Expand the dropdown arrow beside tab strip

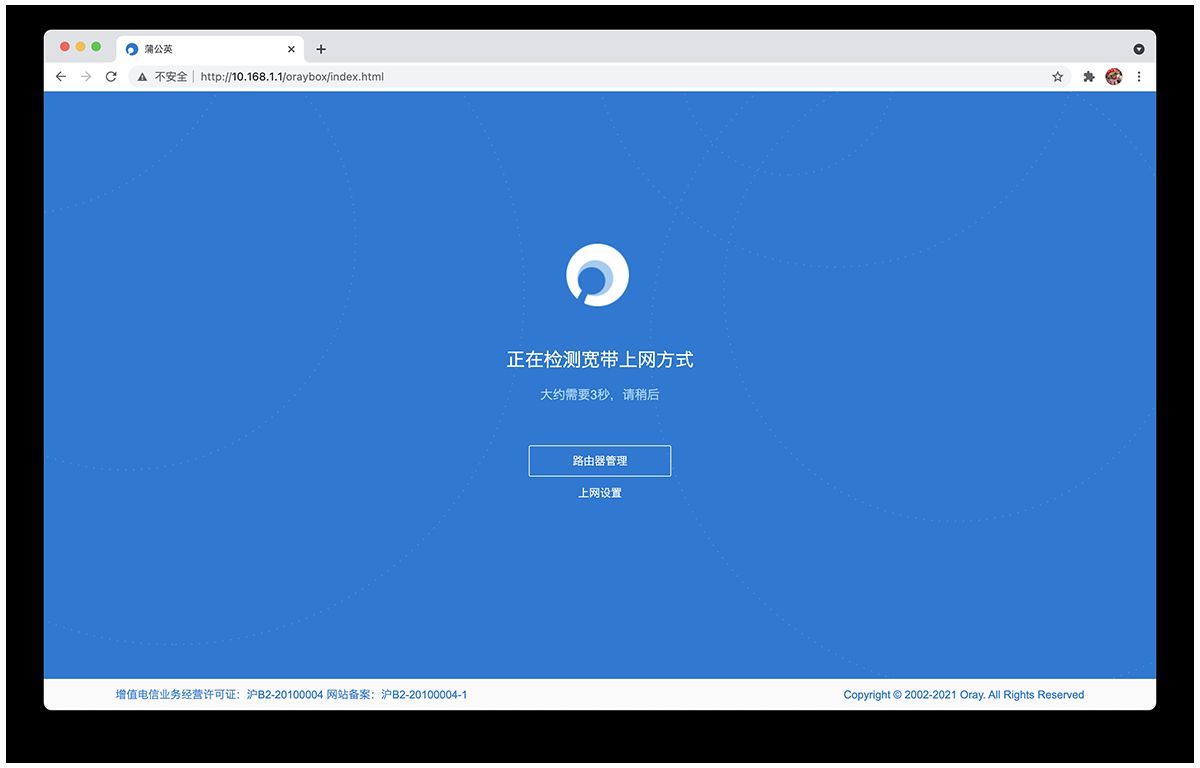[x=1138, y=49]
